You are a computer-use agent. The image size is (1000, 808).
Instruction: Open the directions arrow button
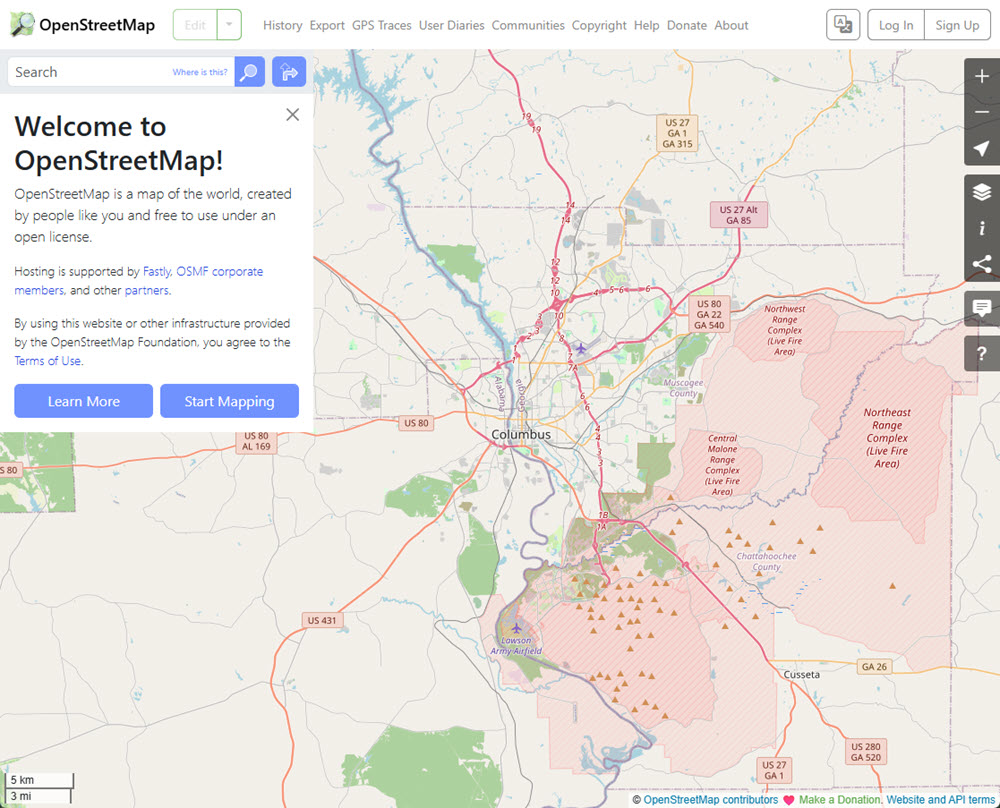[x=289, y=71]
